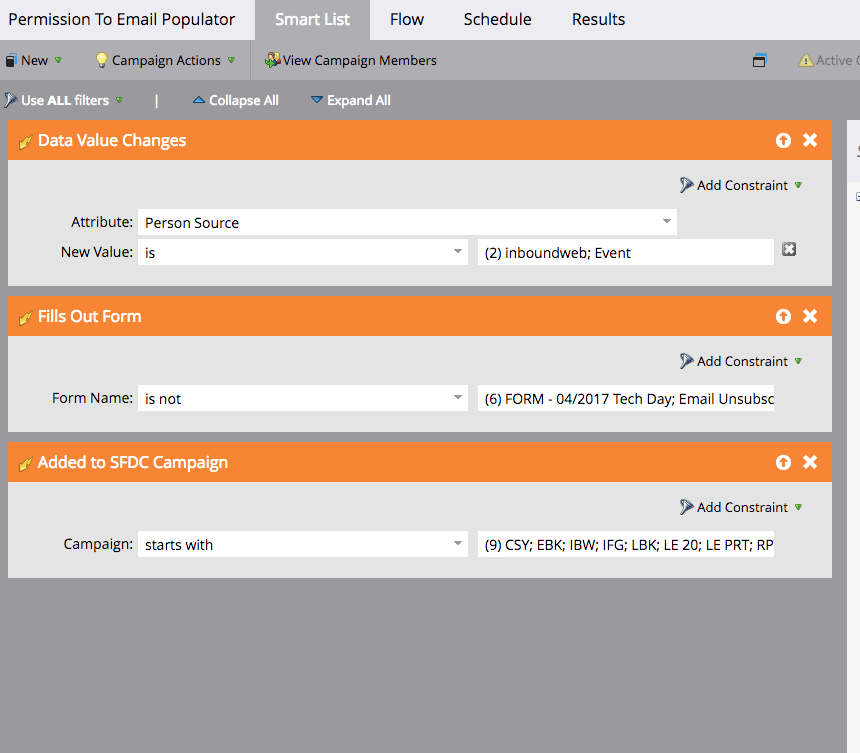
Task: Delete the Fills Out Form trigger
Action: click(x=810, y=316)
